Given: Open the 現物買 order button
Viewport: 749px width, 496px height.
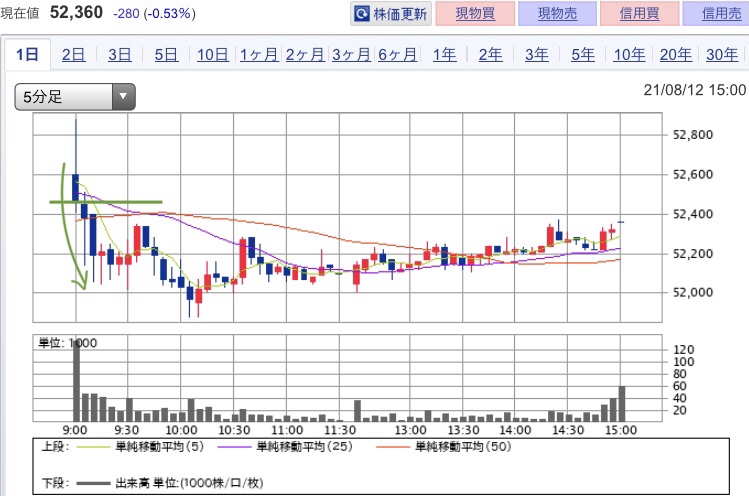Looking at the screenshot, I should (475, 14).
